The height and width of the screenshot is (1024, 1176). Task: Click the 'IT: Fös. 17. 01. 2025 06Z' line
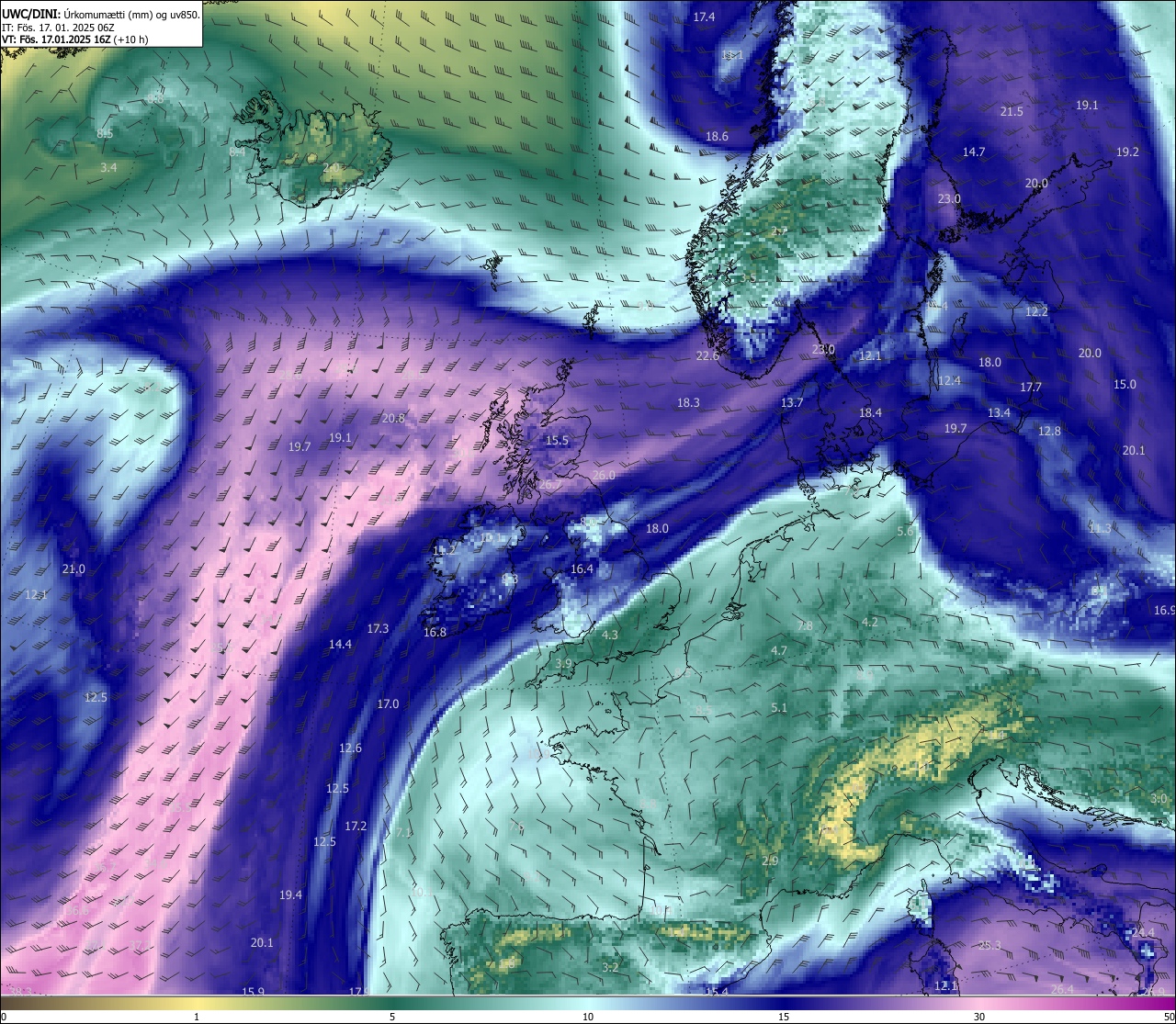click(59, 28)
